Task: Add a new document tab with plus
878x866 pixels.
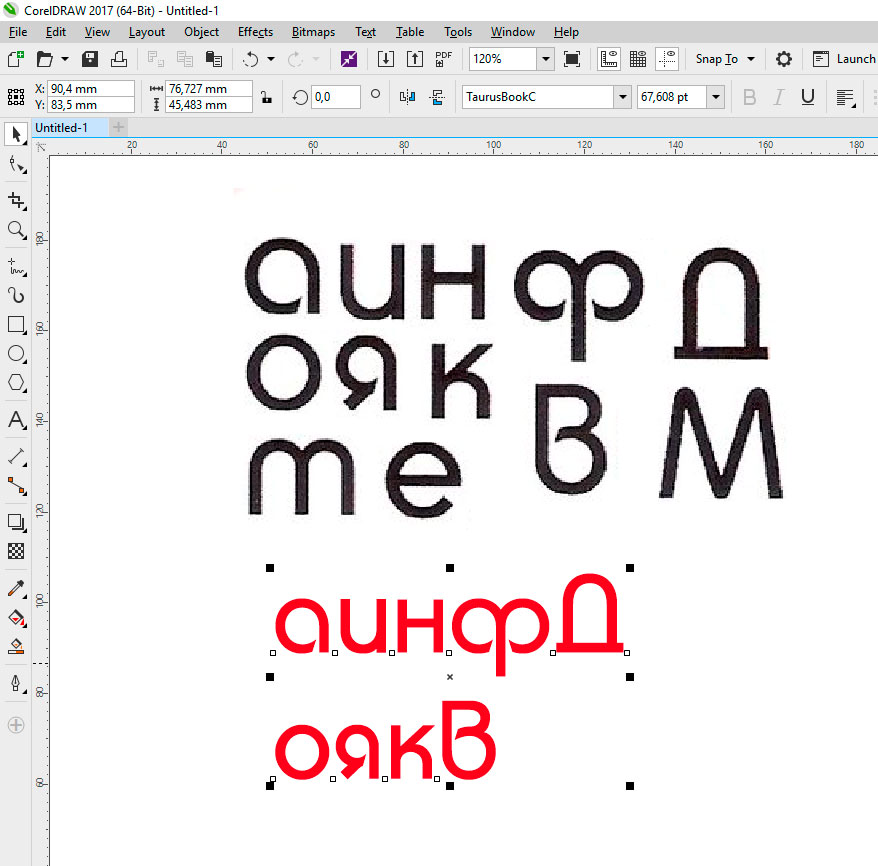Action: click(119, 128)
